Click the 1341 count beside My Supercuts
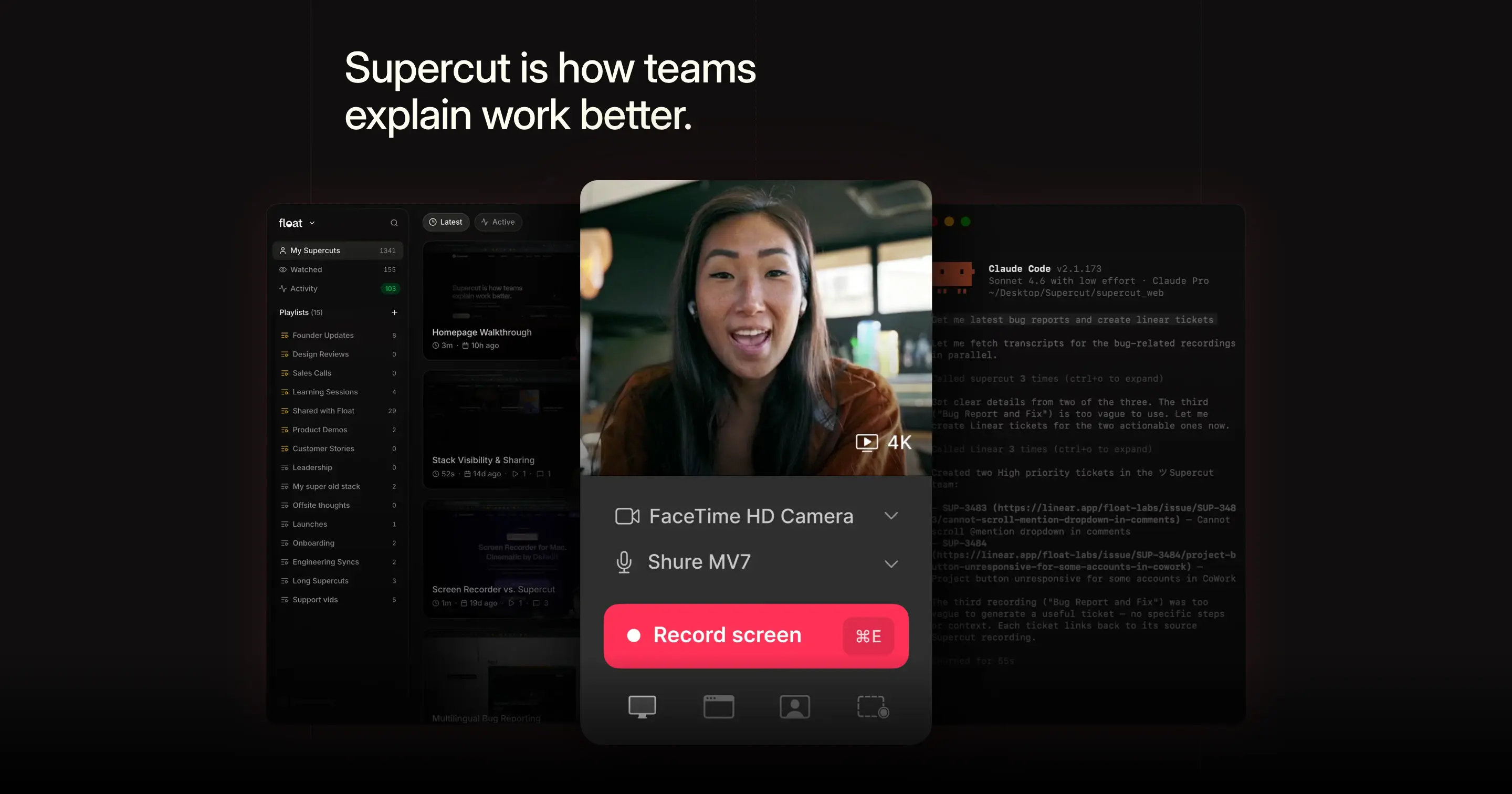 [x=387, y=251]
